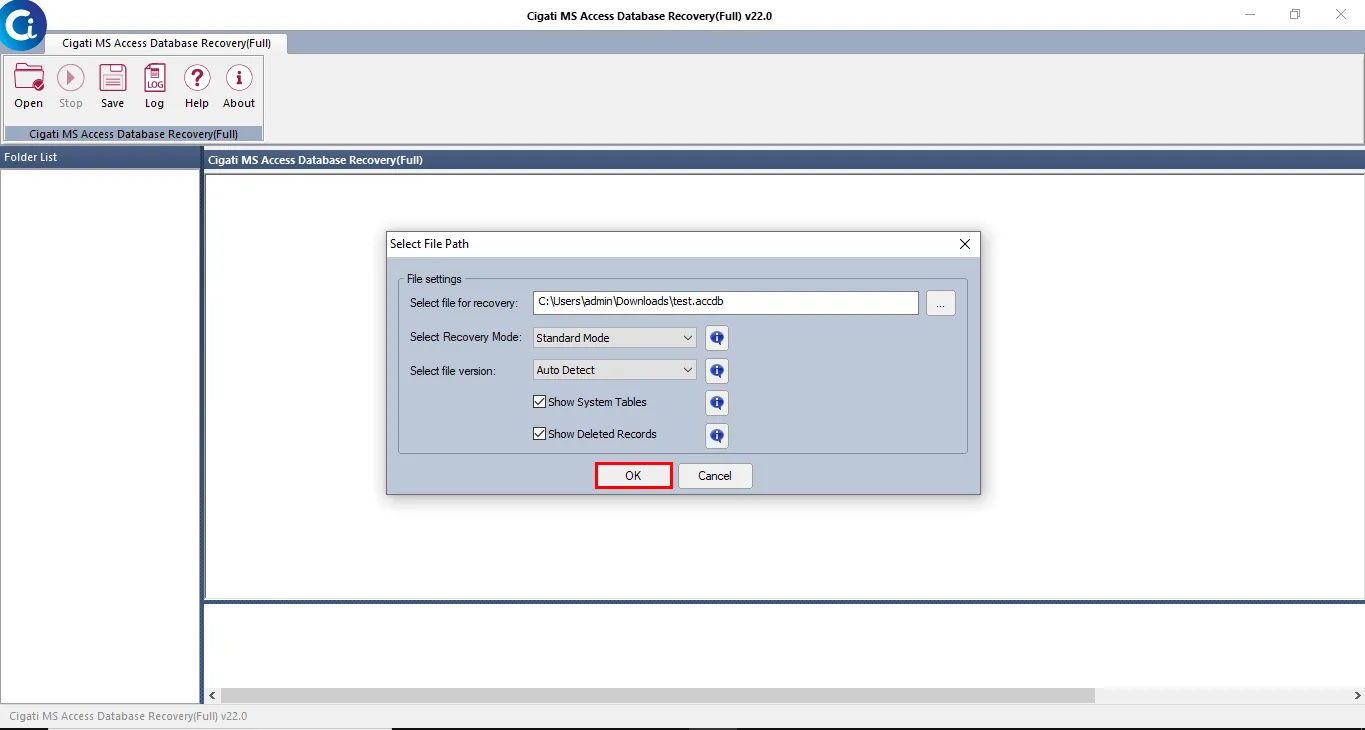Minimize the application window
This screenshot has height=730, width=1365.
pos(1250,14)
